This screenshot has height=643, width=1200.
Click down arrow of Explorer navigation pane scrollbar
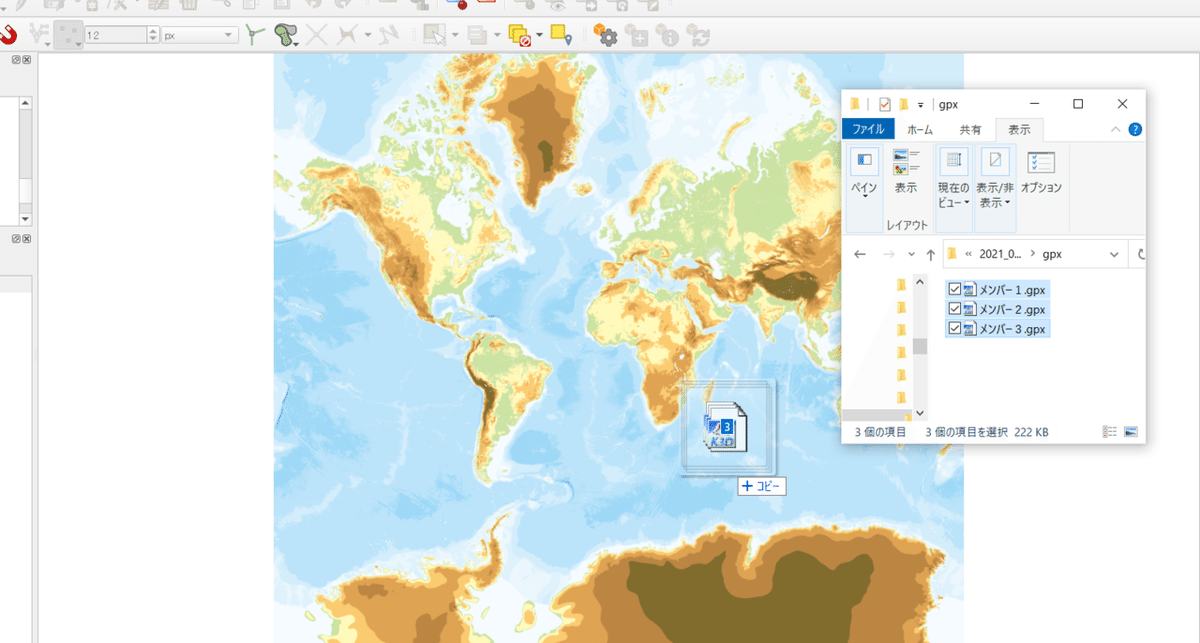919,412
